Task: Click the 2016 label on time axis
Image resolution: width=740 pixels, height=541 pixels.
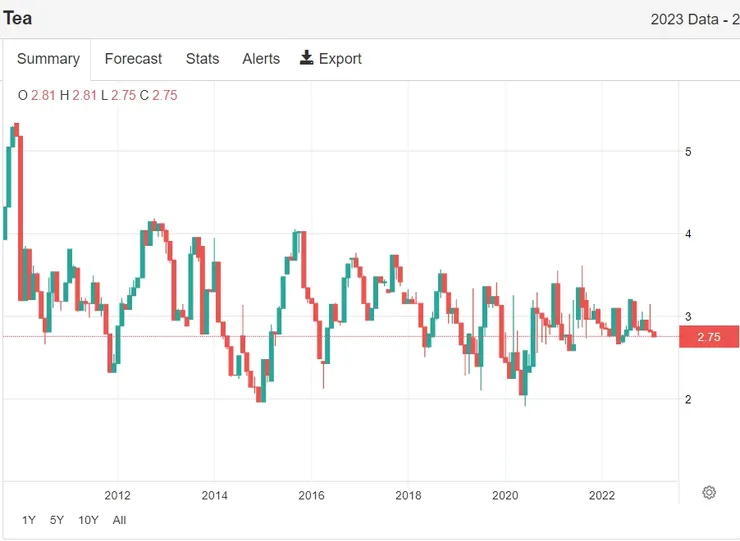Action: [311, 495]
